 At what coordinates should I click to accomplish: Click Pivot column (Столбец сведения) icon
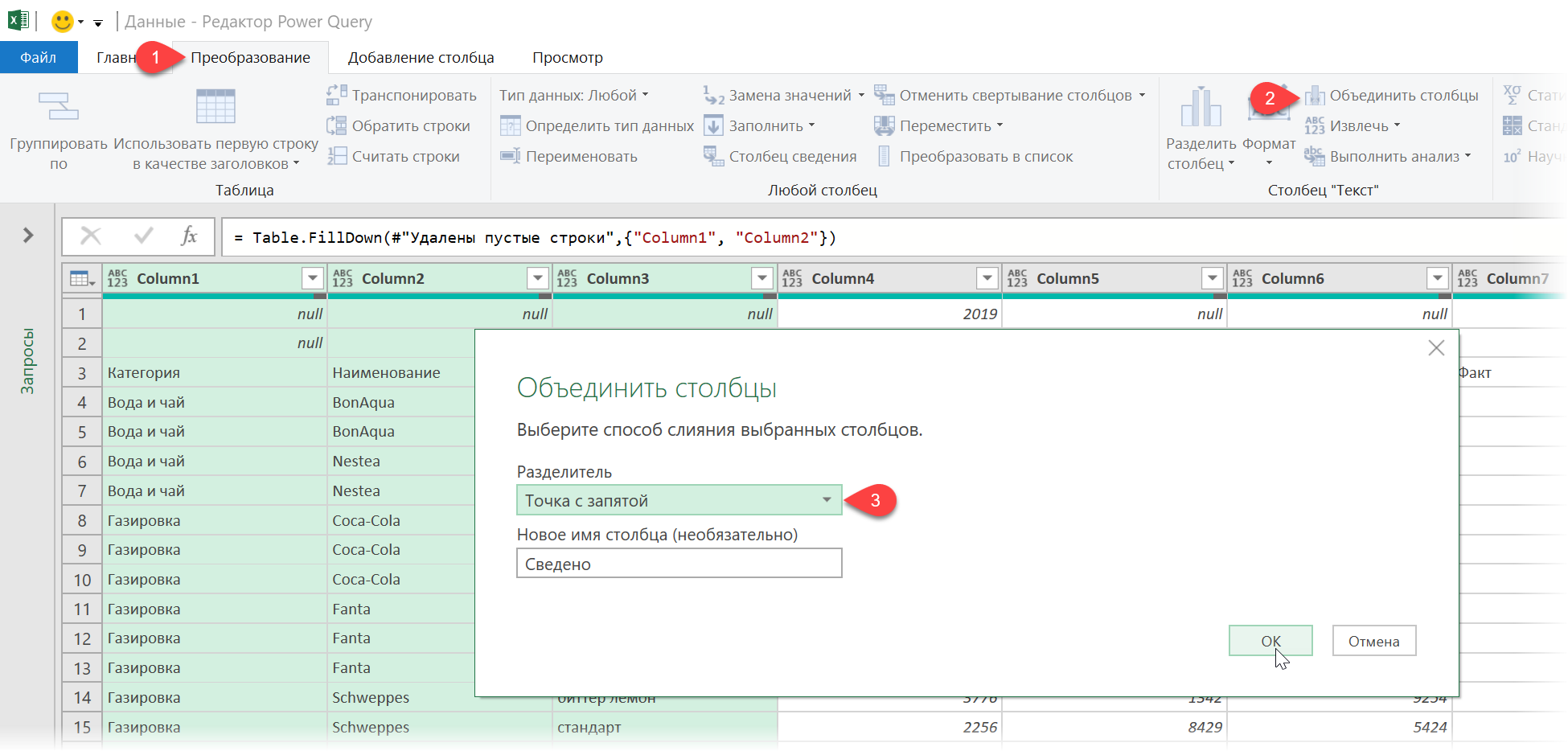[x=713, y=156]
